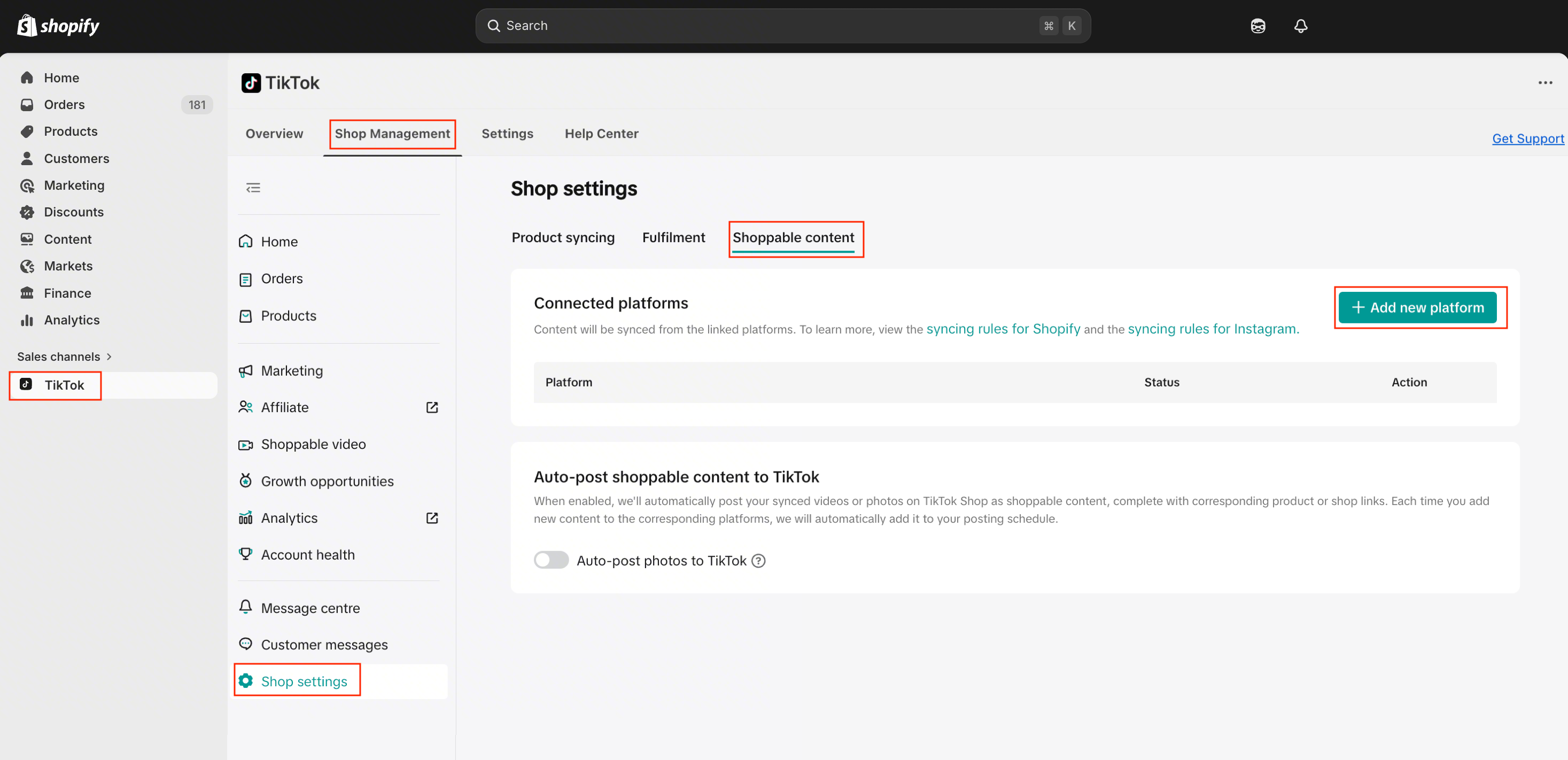Click the Products tag icon in Shopify sidebar
1568x760 pixels.
tap(27, 131)
